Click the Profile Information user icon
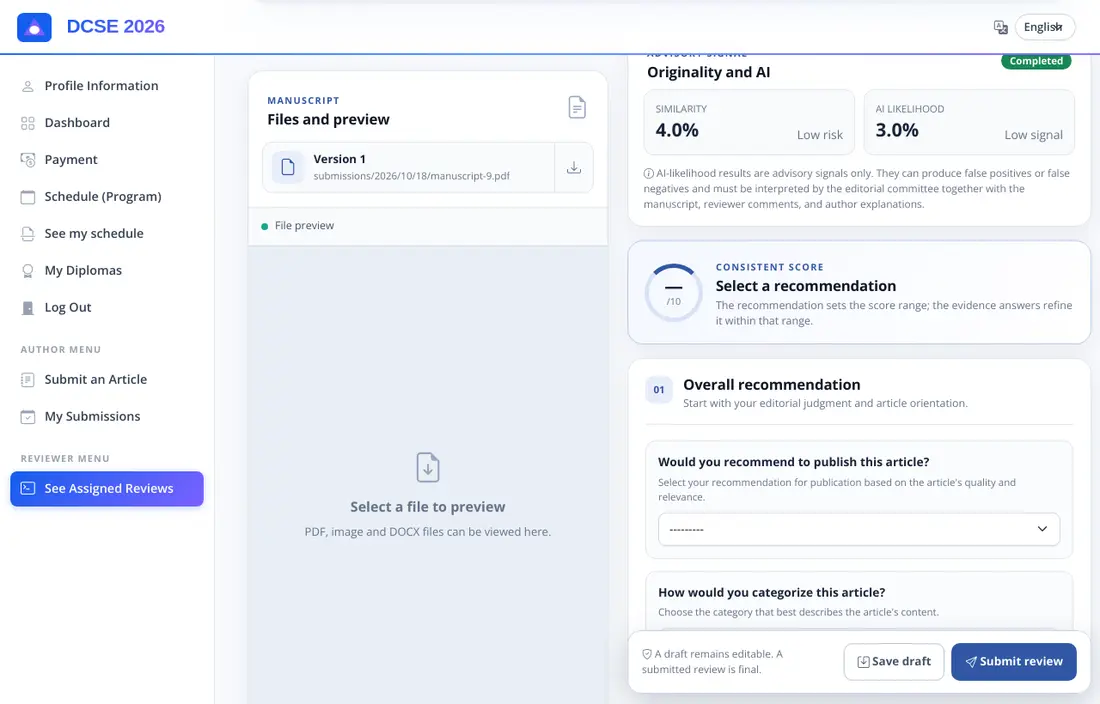The height and width of the screenshot is (704, 1100). coord(28,86)
